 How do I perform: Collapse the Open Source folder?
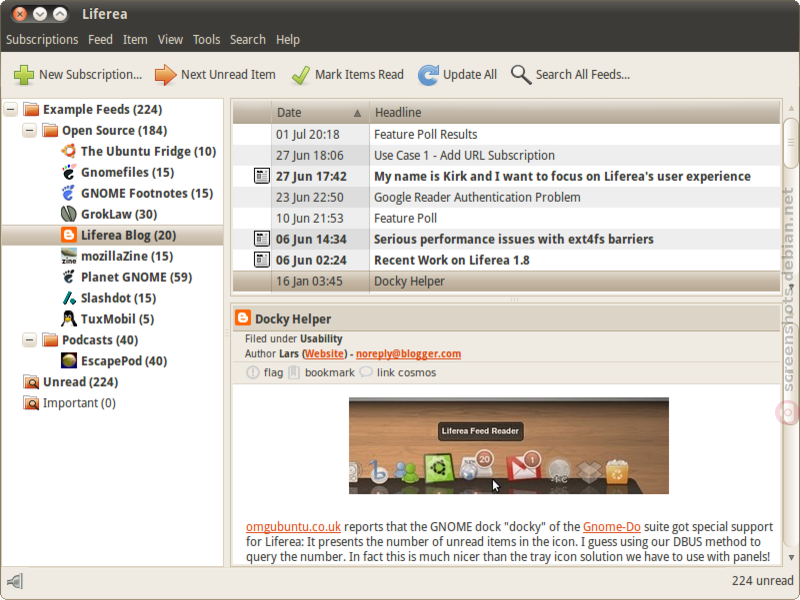[x=30, y=130]
